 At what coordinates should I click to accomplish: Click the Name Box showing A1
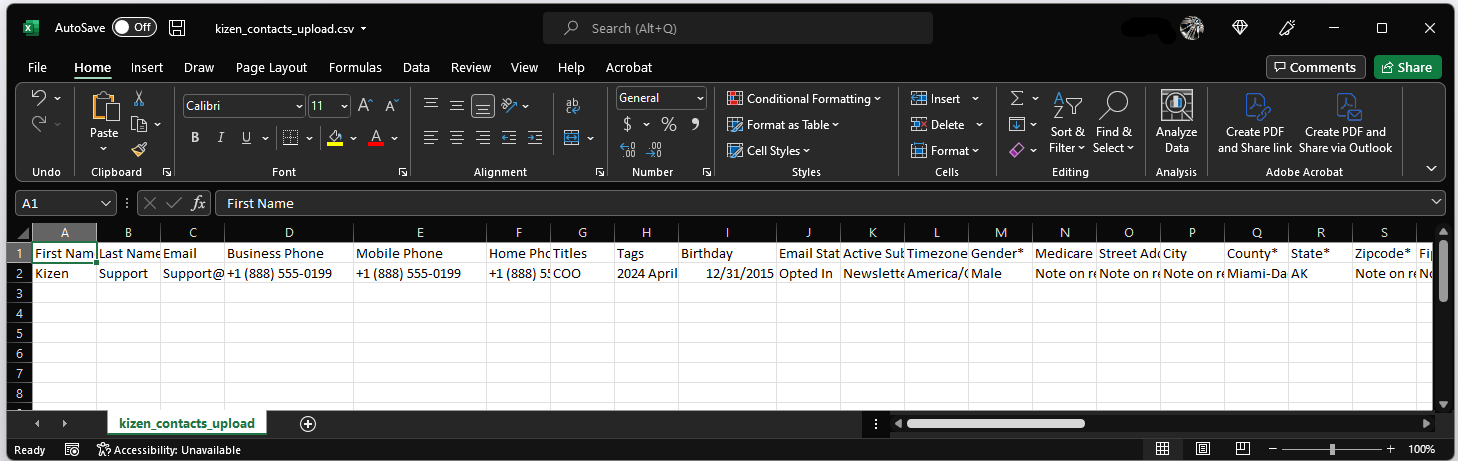66,203
